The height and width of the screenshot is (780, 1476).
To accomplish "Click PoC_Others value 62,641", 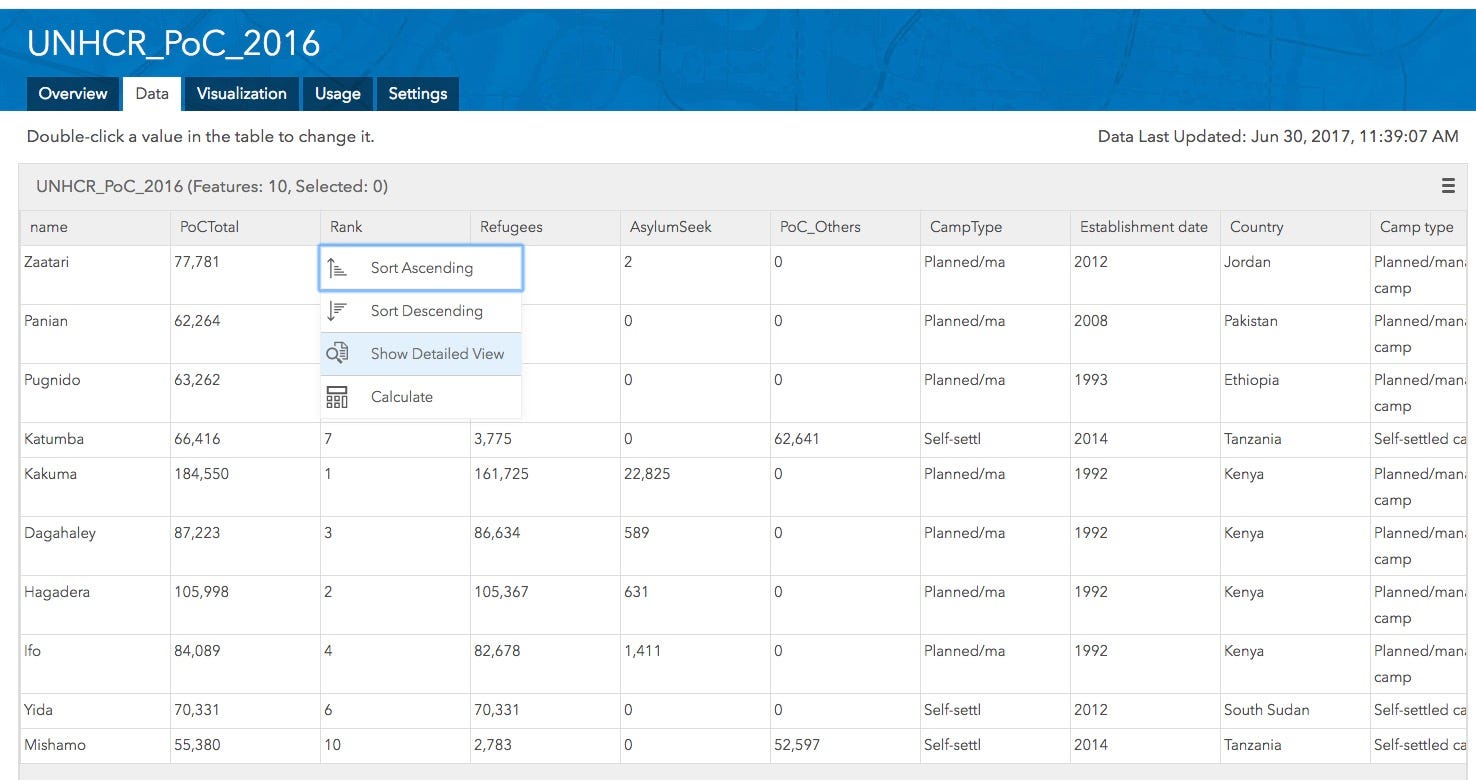I will pyautogui.click(x=797, y=439).
